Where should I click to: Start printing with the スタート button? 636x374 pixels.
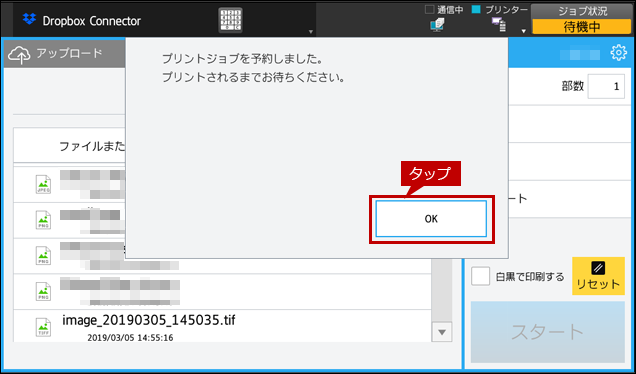pos(548,332)
